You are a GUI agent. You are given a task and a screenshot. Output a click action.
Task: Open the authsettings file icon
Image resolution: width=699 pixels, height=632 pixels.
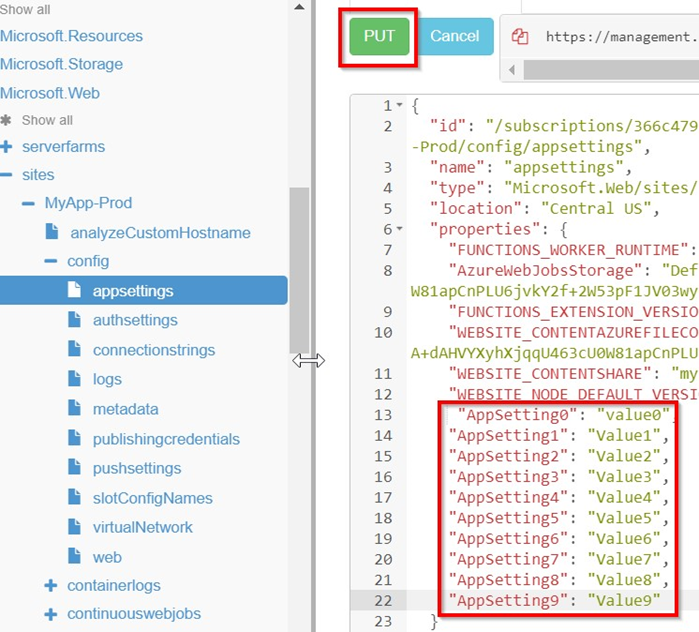(74, 320)
